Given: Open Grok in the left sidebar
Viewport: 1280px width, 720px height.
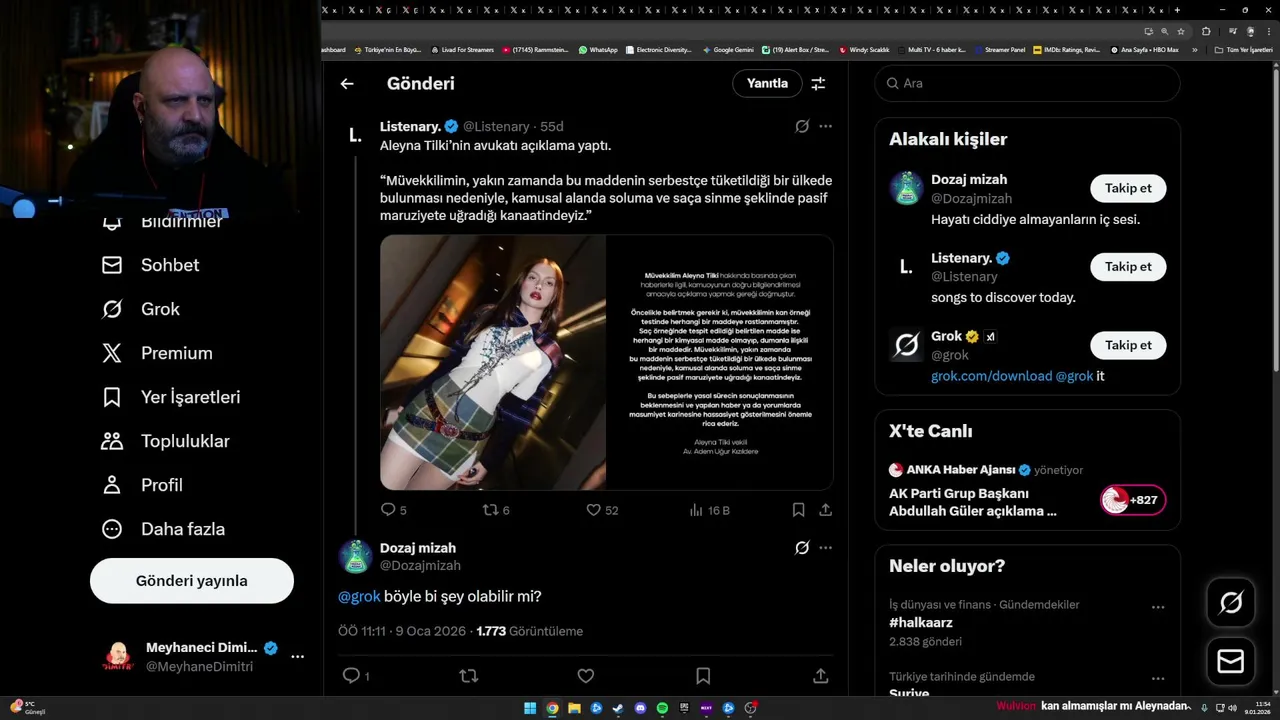Looking at the screenshot, I should click(x=140, y=309).
